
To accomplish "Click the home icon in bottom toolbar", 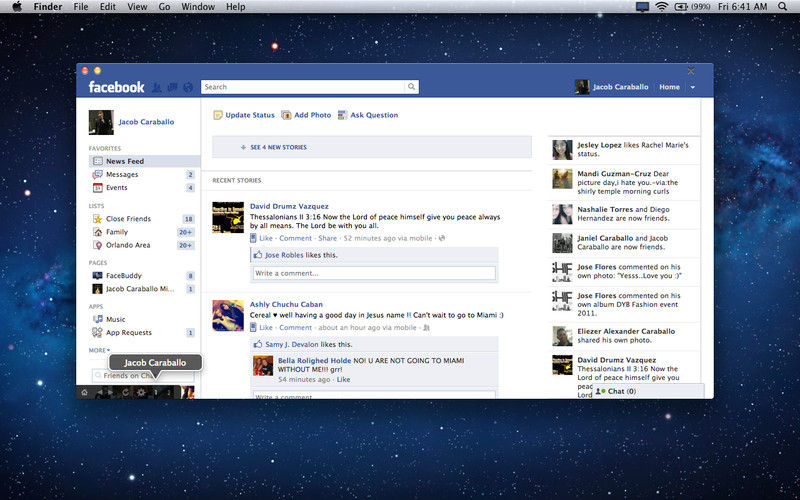I will coord(84,392).
